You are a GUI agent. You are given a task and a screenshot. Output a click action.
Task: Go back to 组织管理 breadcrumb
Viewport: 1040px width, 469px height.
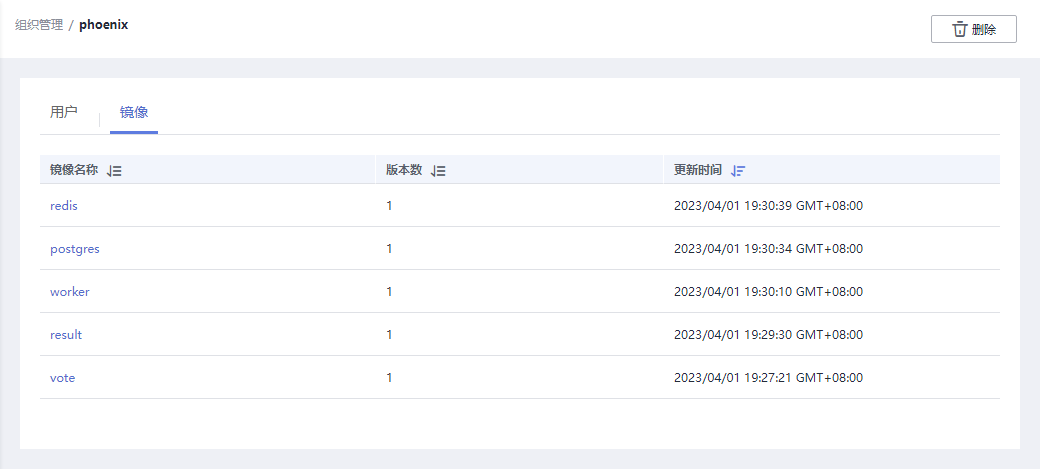click(x=39, y=25)
